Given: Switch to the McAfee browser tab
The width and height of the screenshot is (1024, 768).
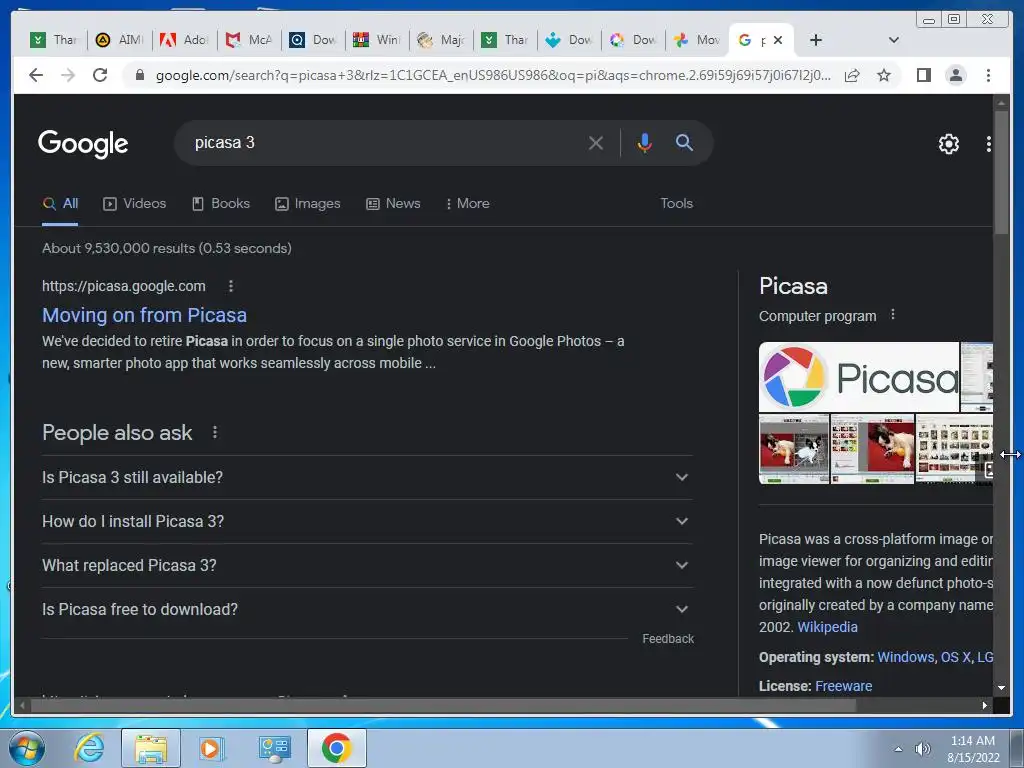Looking at the screenshot, I should click(248, 40).
